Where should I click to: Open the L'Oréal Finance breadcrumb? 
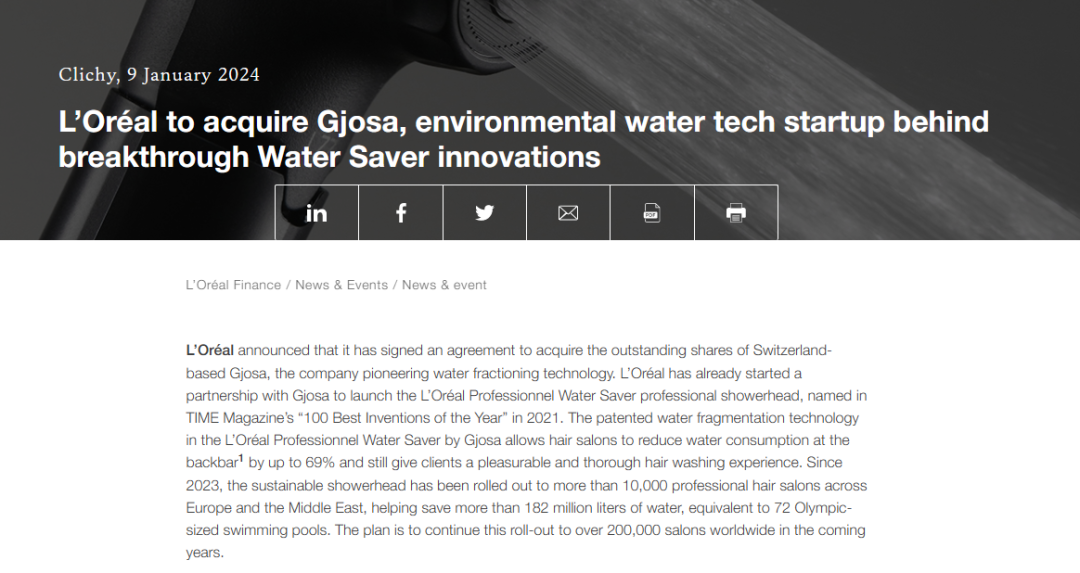pyautogui.click(x=233, y=285)
